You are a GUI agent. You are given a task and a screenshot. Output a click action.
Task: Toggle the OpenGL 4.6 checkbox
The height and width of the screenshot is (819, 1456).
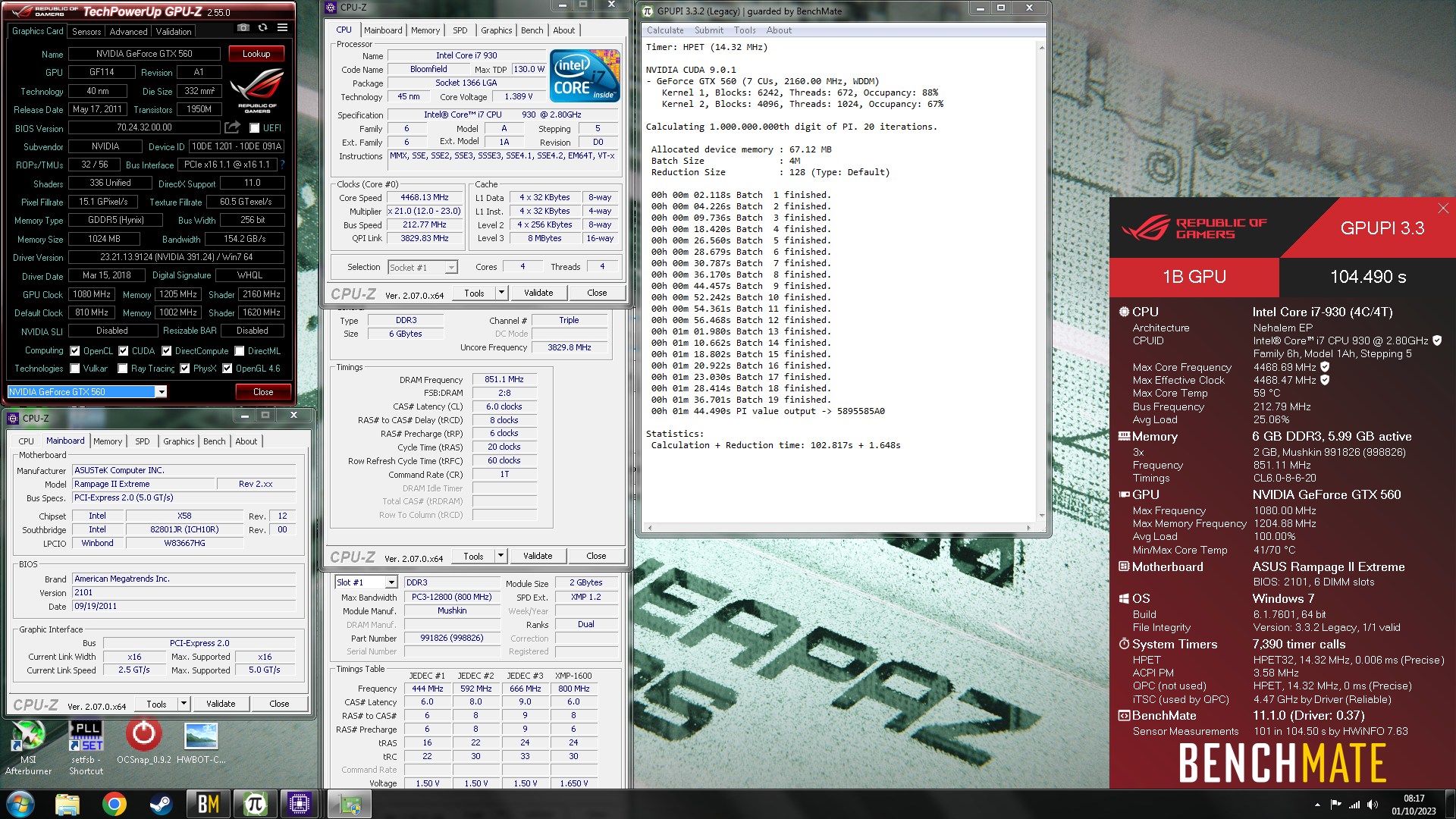point(227,369)
